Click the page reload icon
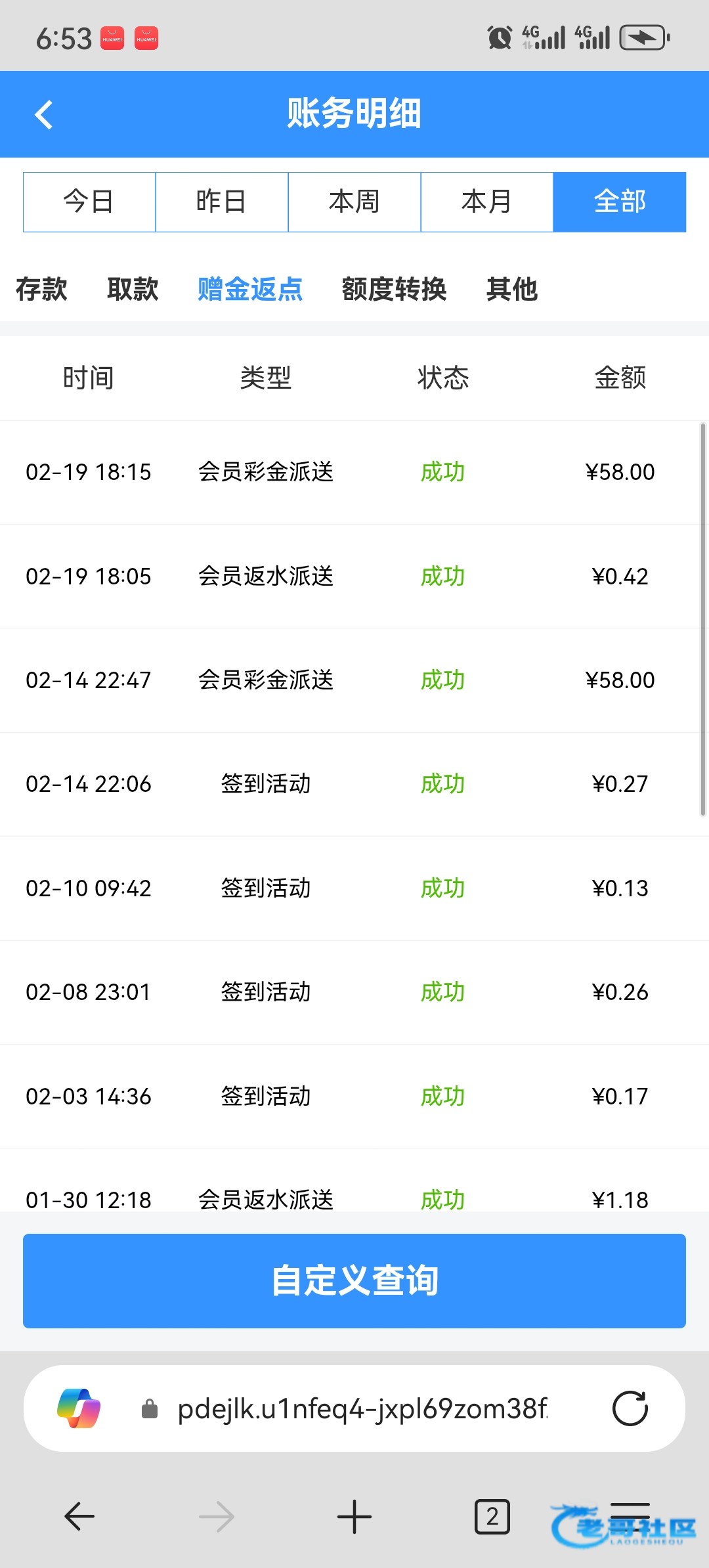 click(x=630, y=1408)
